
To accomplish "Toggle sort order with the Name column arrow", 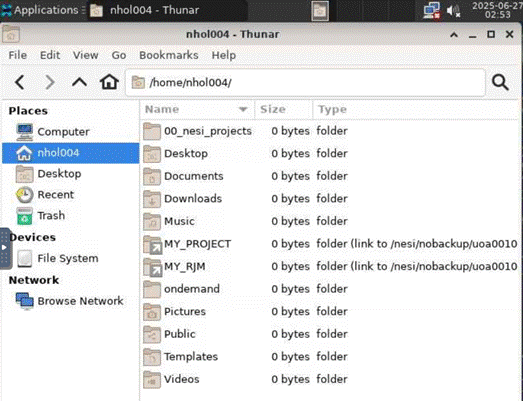I will coord(243,109).
